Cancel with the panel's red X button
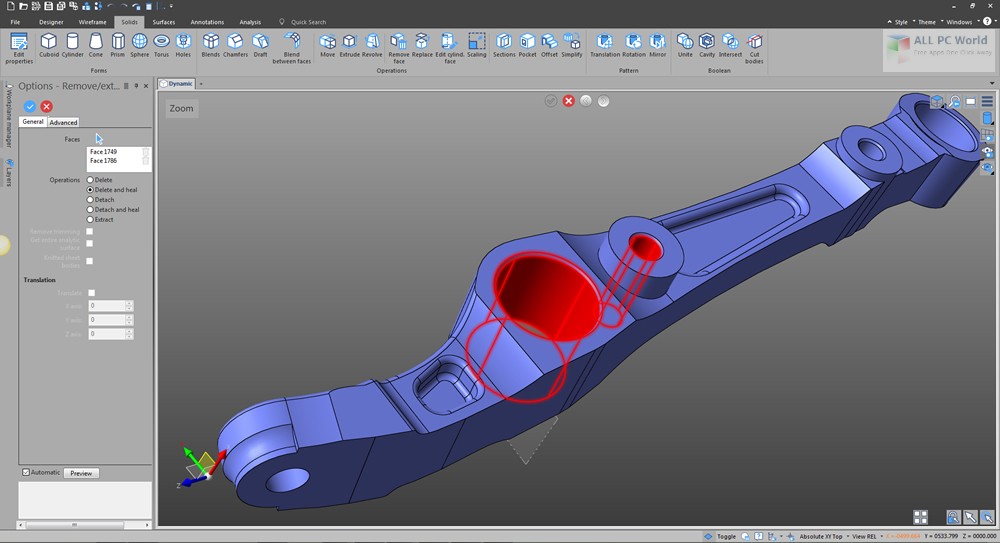 [x=47, y=107]
